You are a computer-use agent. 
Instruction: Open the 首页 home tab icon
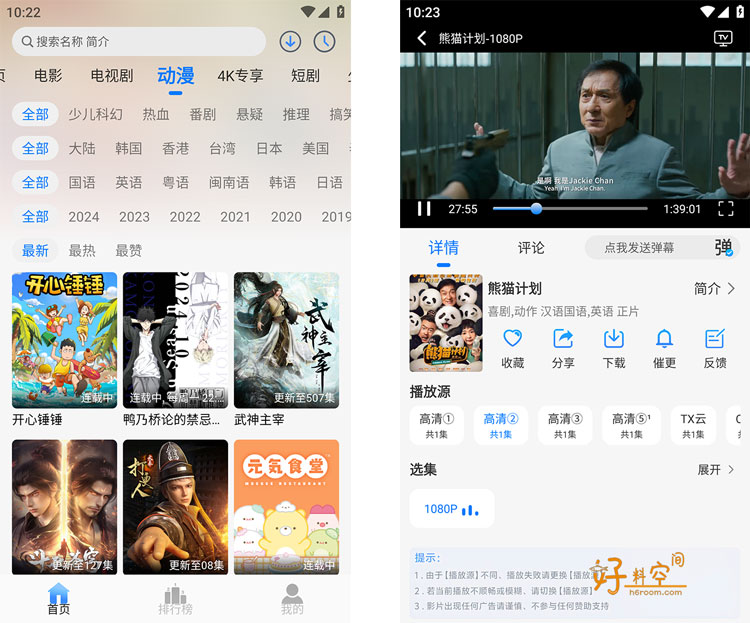[58, 599]
